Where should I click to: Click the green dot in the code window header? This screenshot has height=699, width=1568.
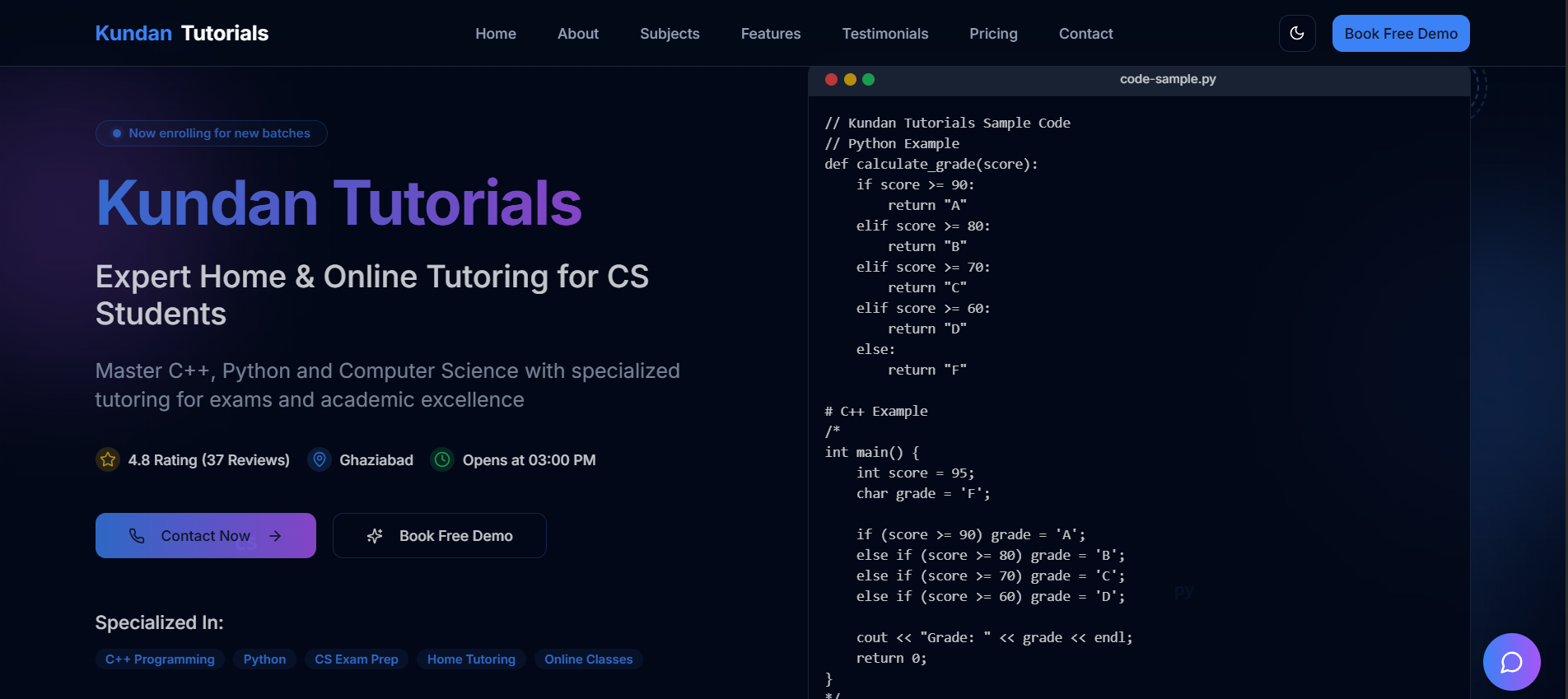coord(868,79)
